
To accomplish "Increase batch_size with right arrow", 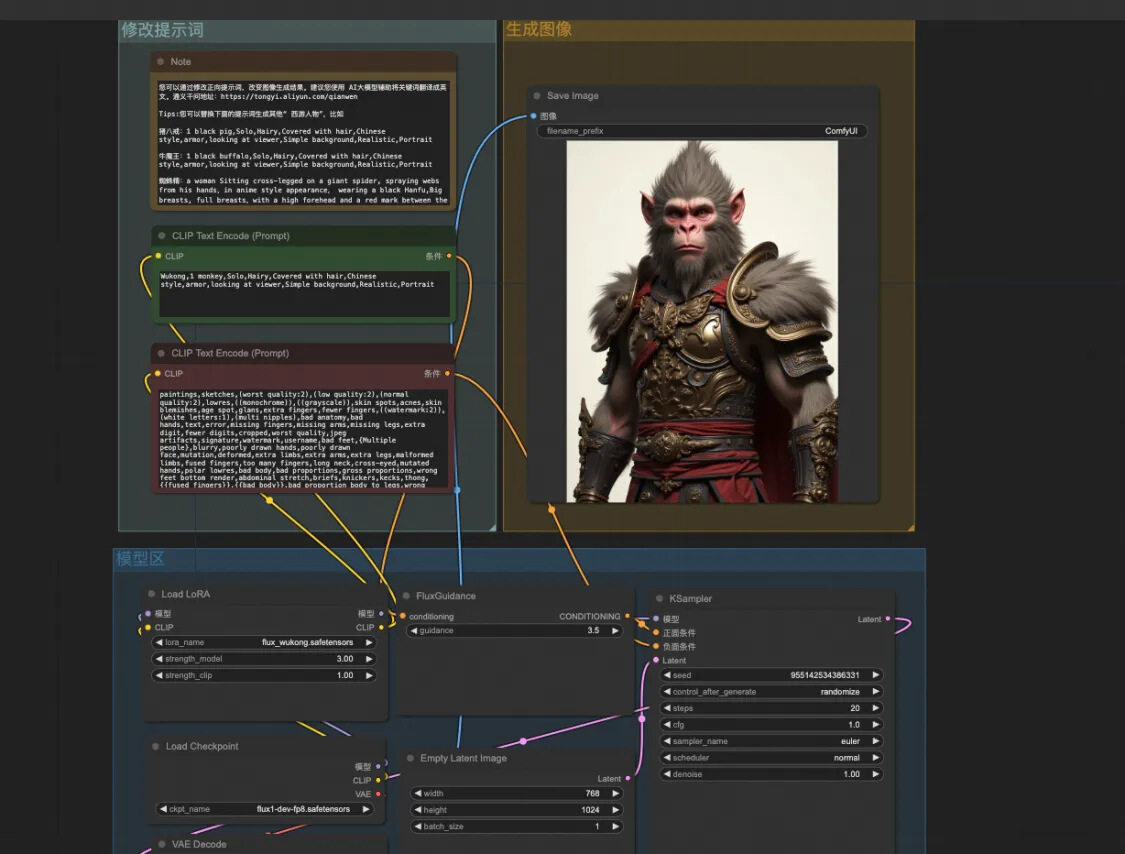I will click(x=616, y=826).
